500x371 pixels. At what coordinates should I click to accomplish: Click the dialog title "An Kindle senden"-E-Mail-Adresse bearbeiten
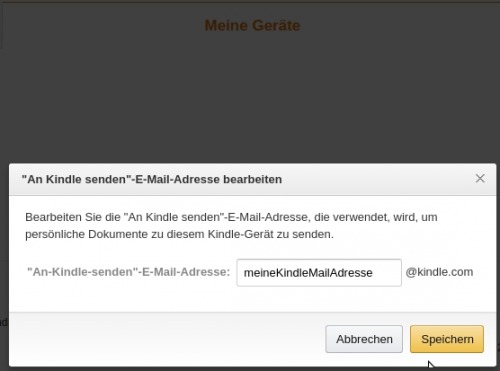coord(152,179)
